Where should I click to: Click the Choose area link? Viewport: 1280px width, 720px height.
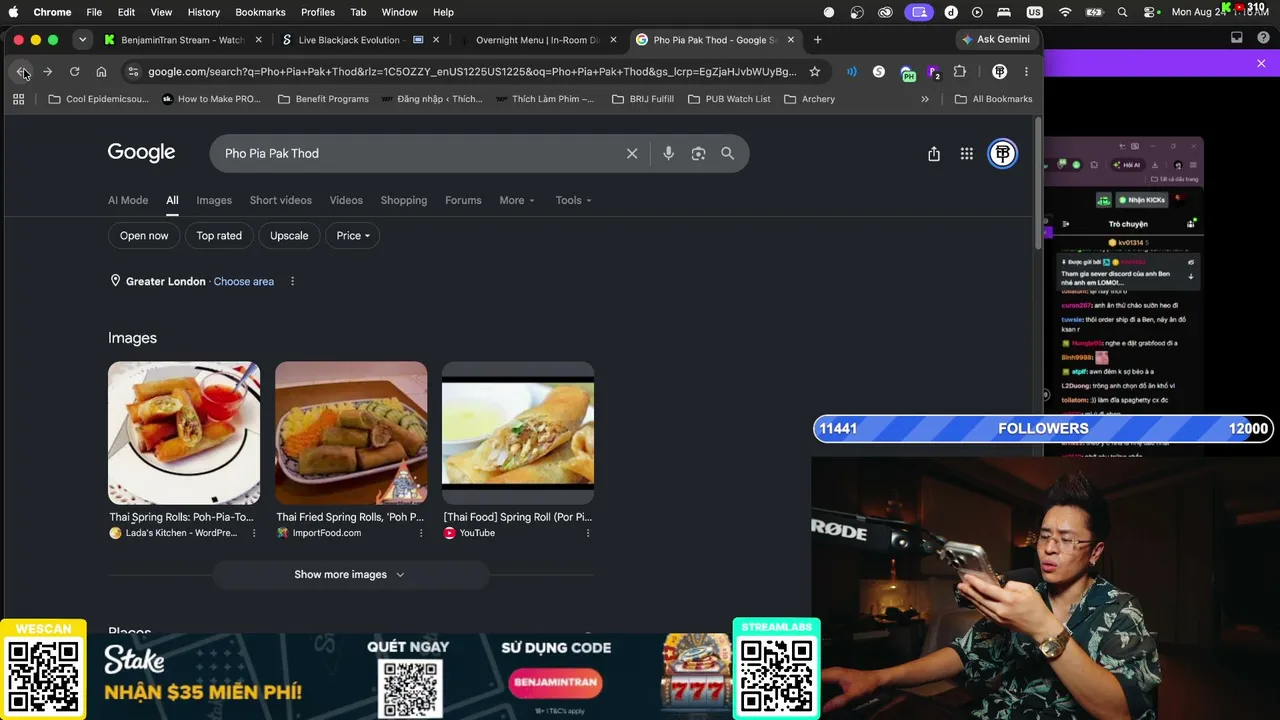244,281
